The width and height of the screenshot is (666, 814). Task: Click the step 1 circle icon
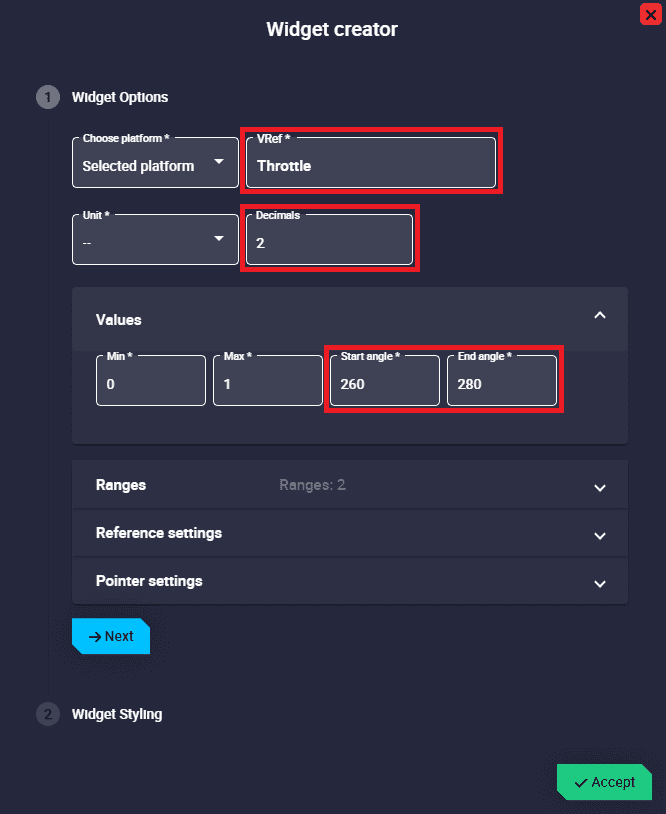(48, 97)
